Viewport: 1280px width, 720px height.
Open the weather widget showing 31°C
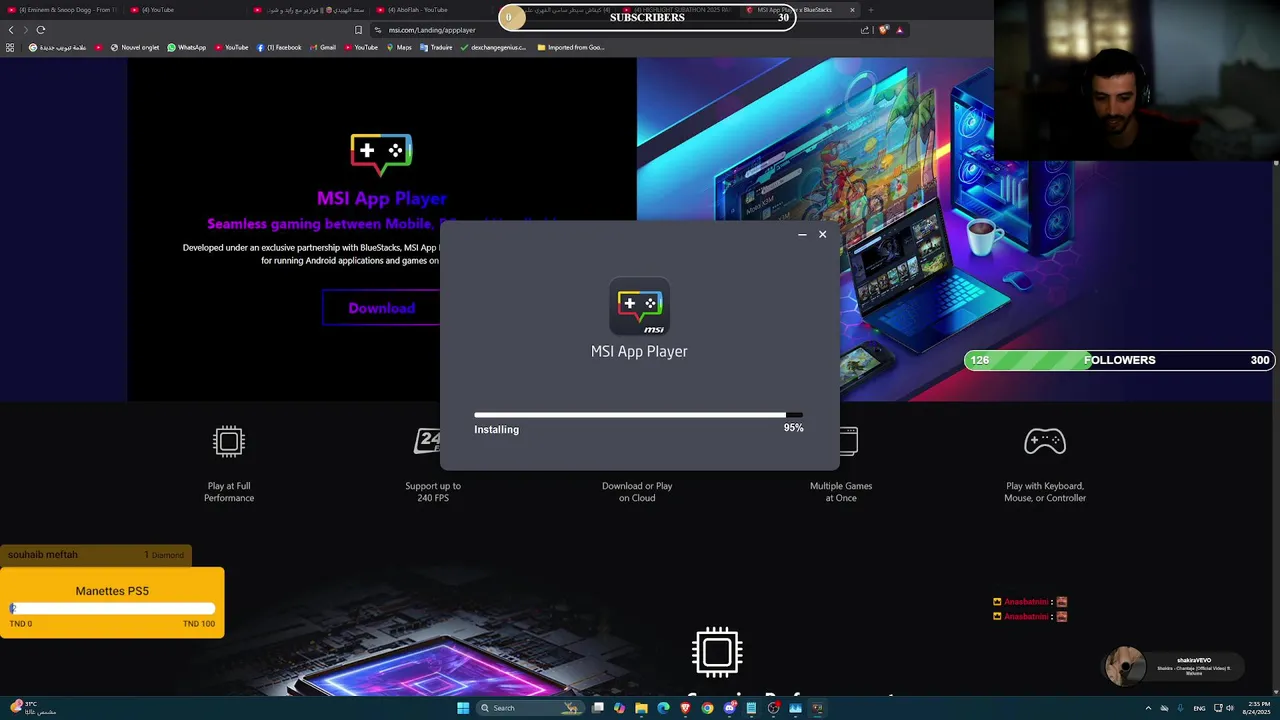tap(32, 708)
